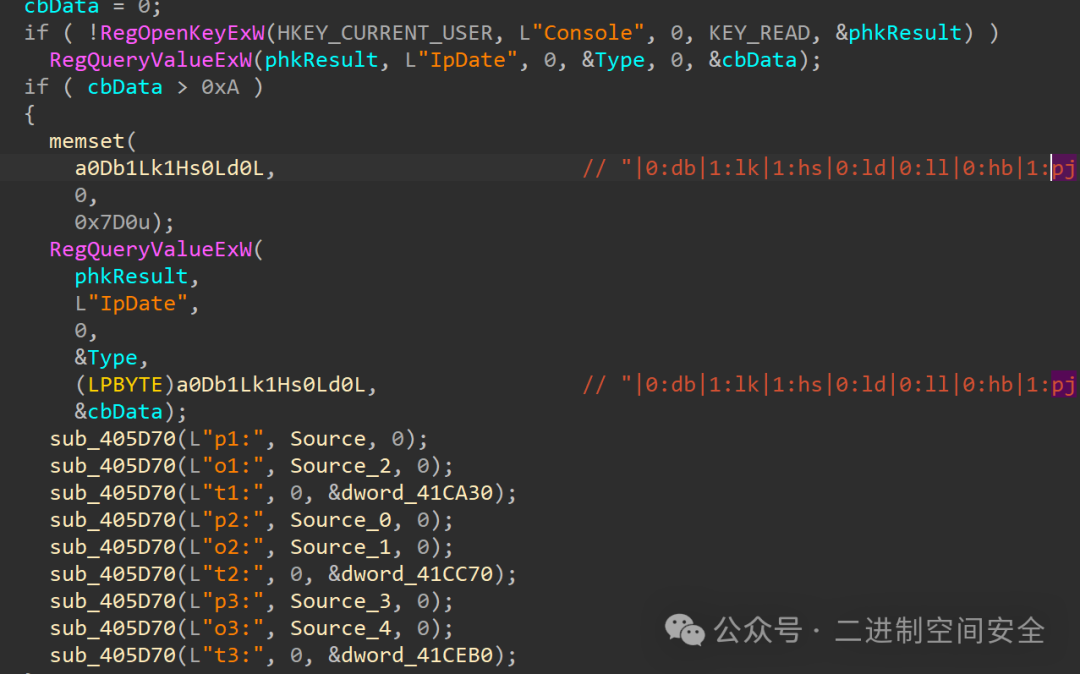Click the "Console" string literal

coord(589,33)
